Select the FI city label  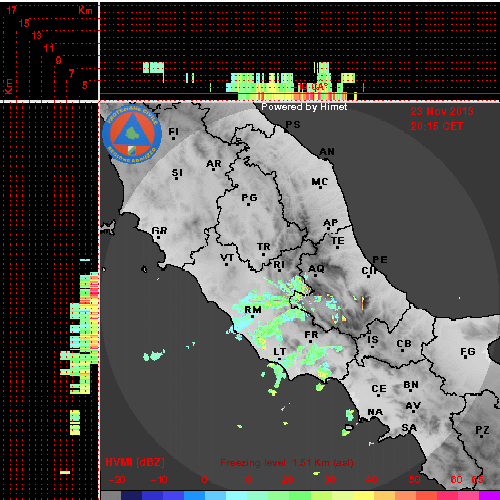(173, 132)
